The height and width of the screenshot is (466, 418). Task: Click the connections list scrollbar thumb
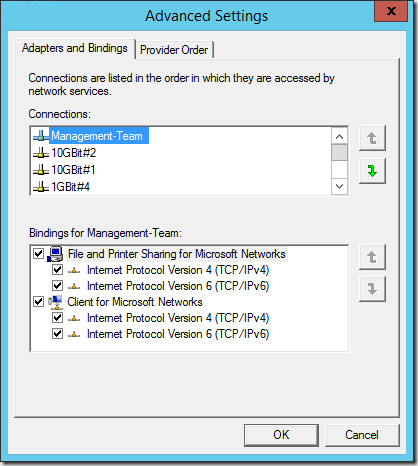339,152
